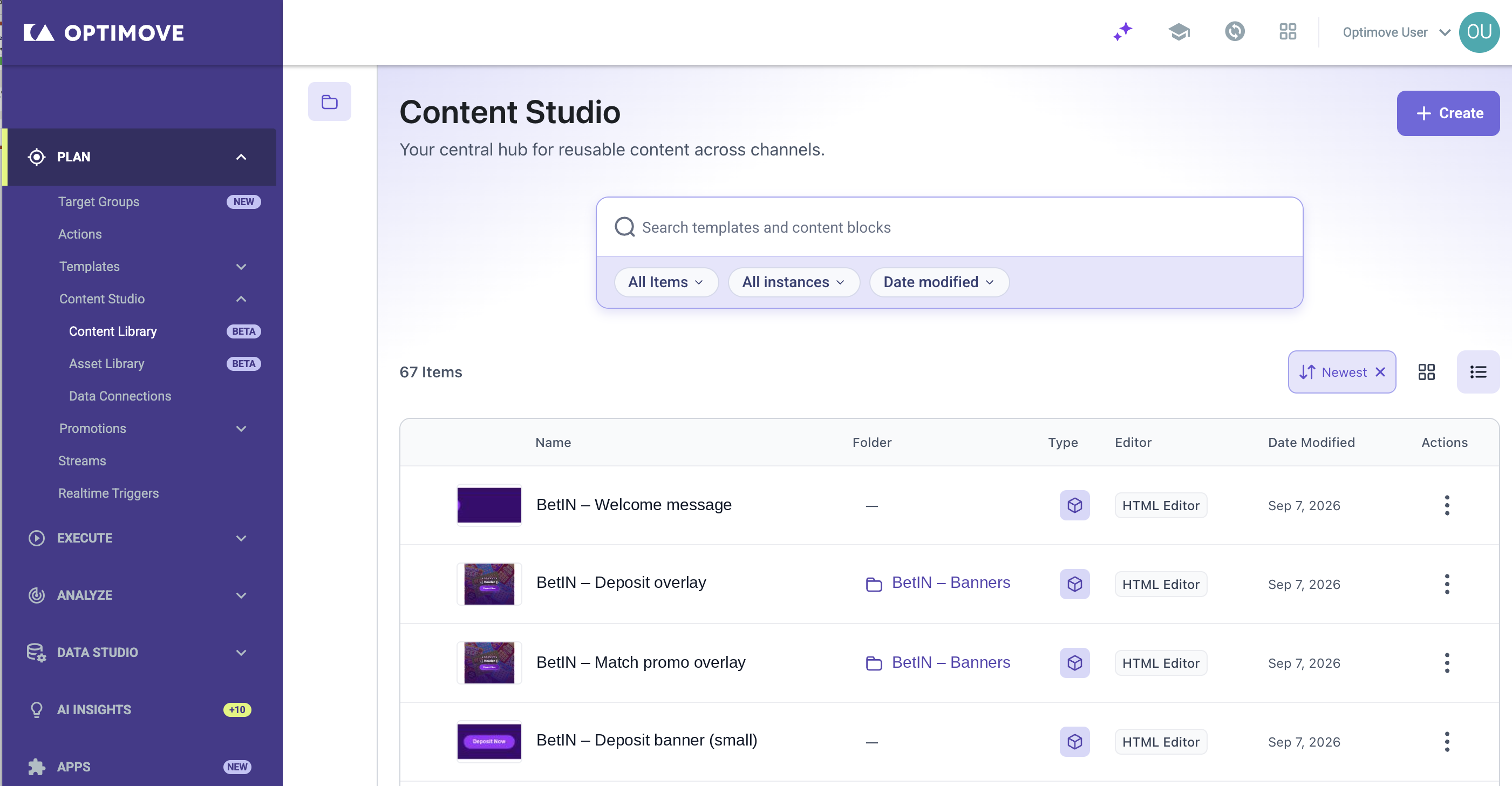Open the Optimove User account dropdown

1396,32
